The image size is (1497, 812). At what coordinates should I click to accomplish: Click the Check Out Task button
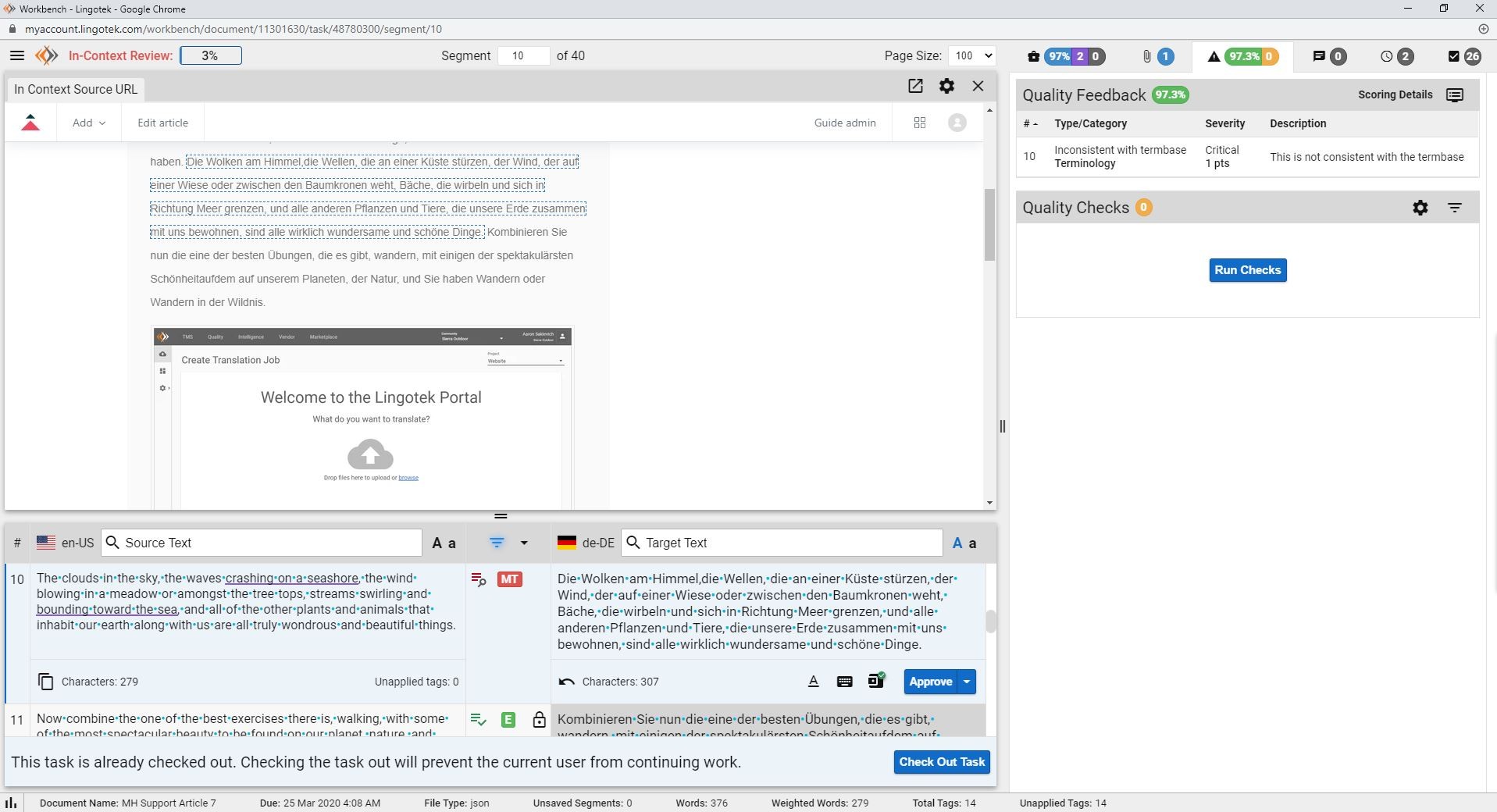coord(941,762)
